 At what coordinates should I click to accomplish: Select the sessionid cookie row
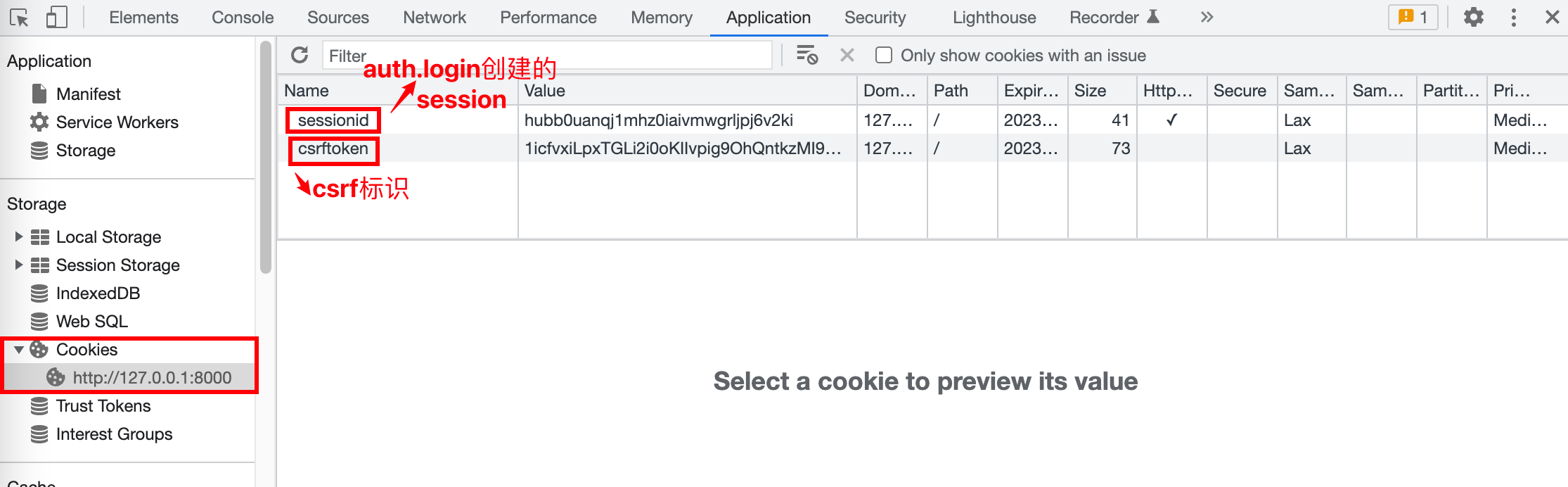pos(333,120)
